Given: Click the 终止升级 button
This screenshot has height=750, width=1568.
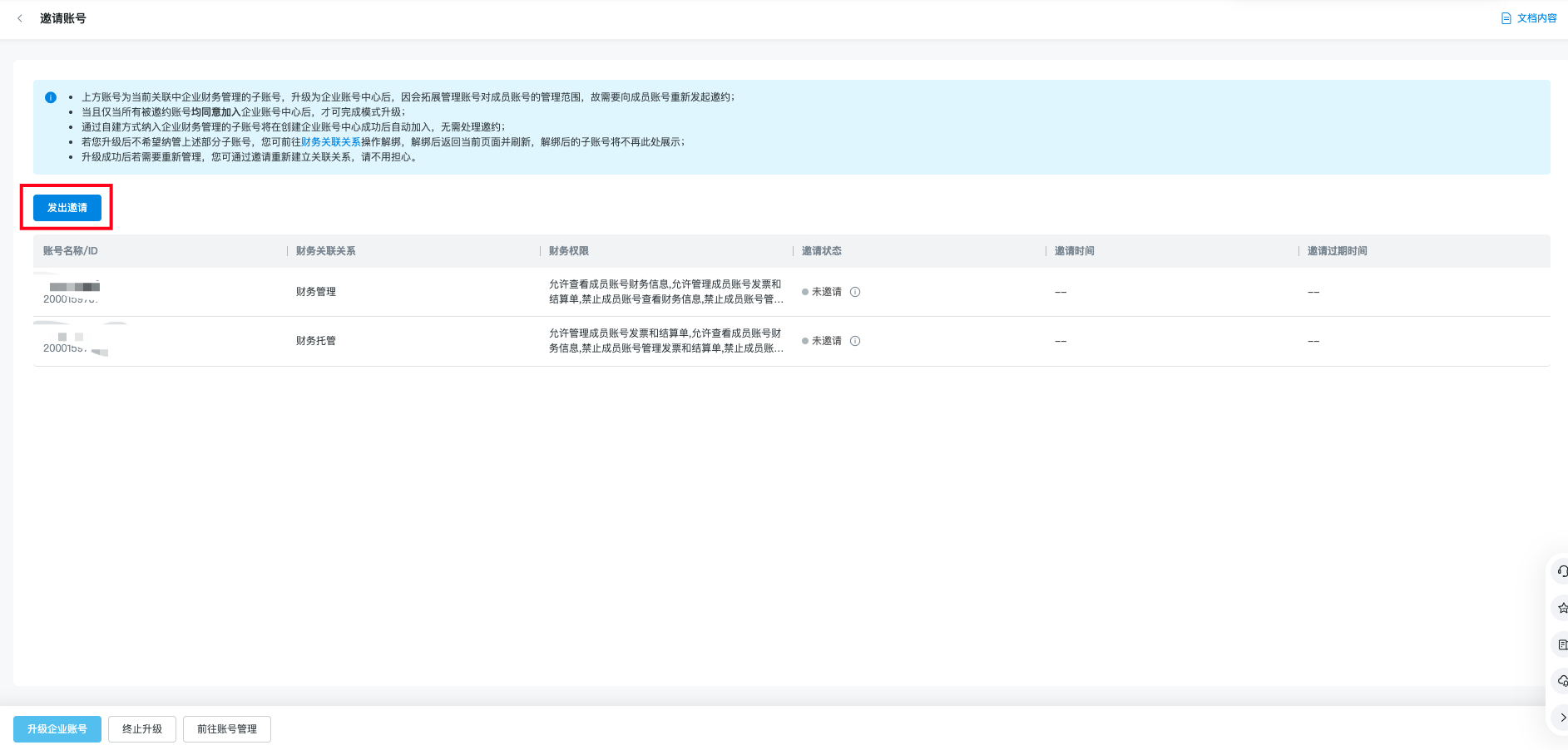Looking at the screenshot, I should pyautogui.click(x=142, y=729).
